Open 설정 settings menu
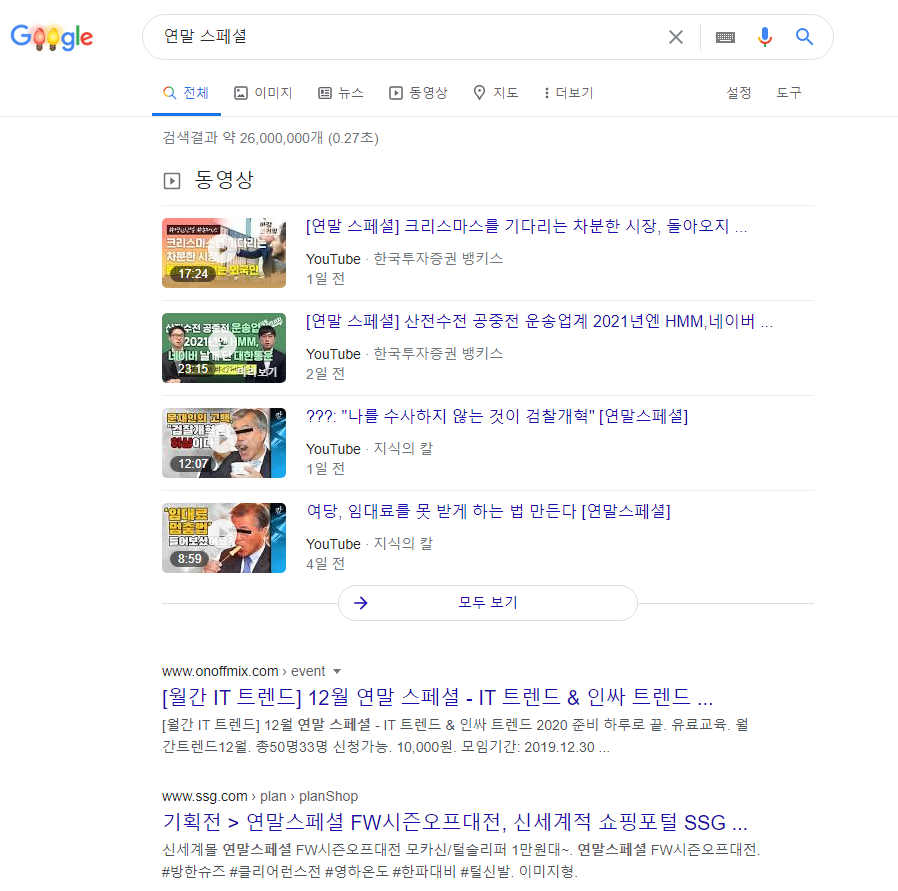 pos(739,93)
